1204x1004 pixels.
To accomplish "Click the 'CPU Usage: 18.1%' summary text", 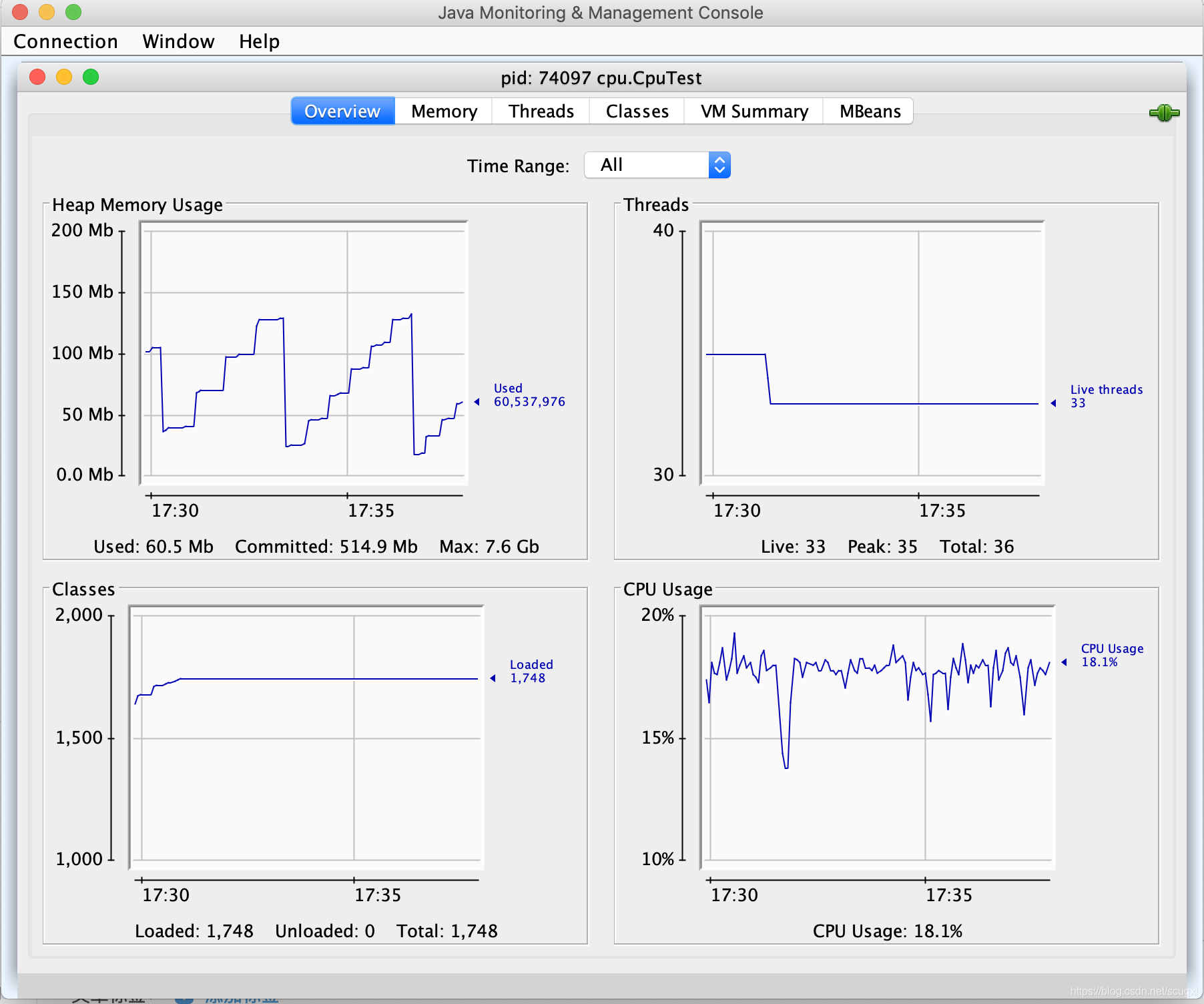I will [x=888, y=931].
